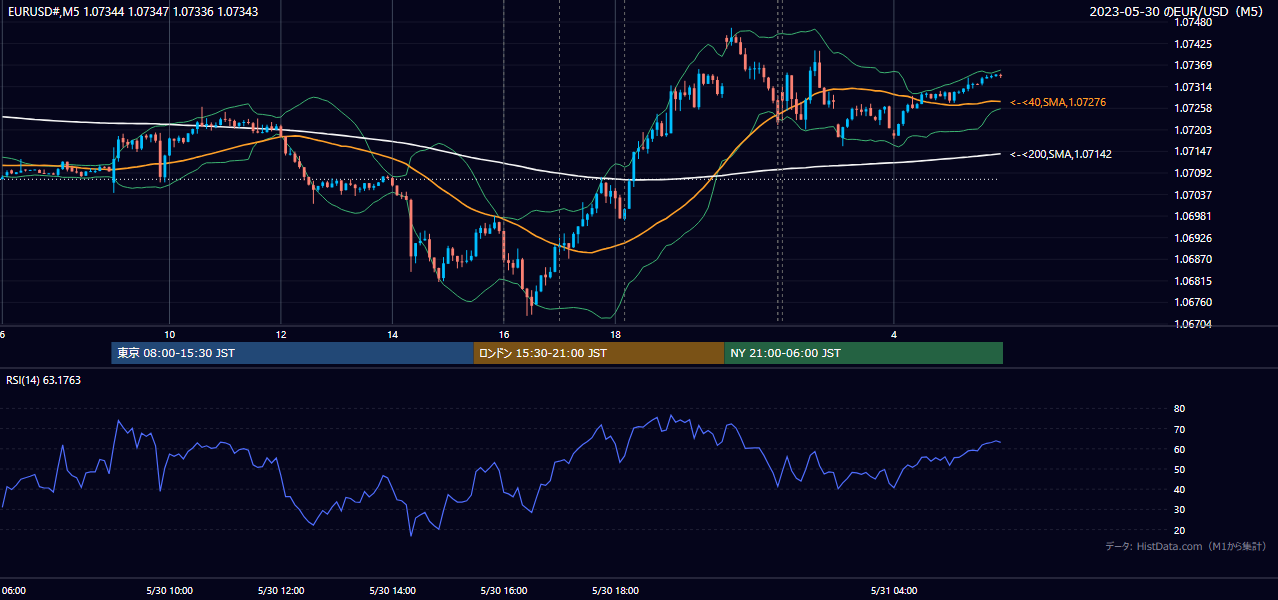Click the 200 SMA 1.07142 label

[1061, 154]
